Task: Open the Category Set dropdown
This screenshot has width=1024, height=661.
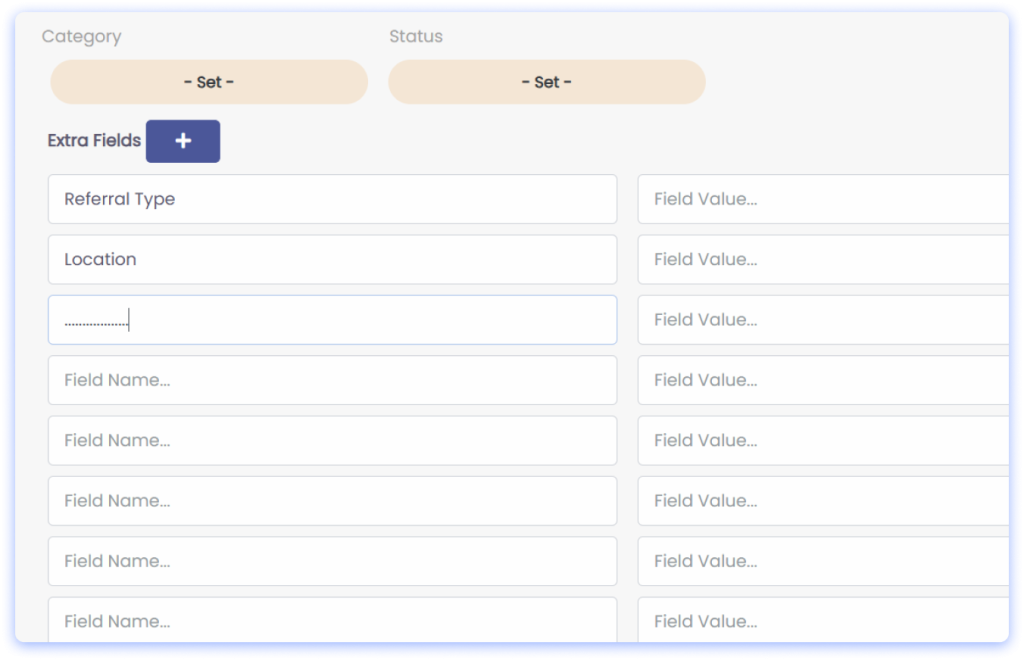Action: coord(209,82)
